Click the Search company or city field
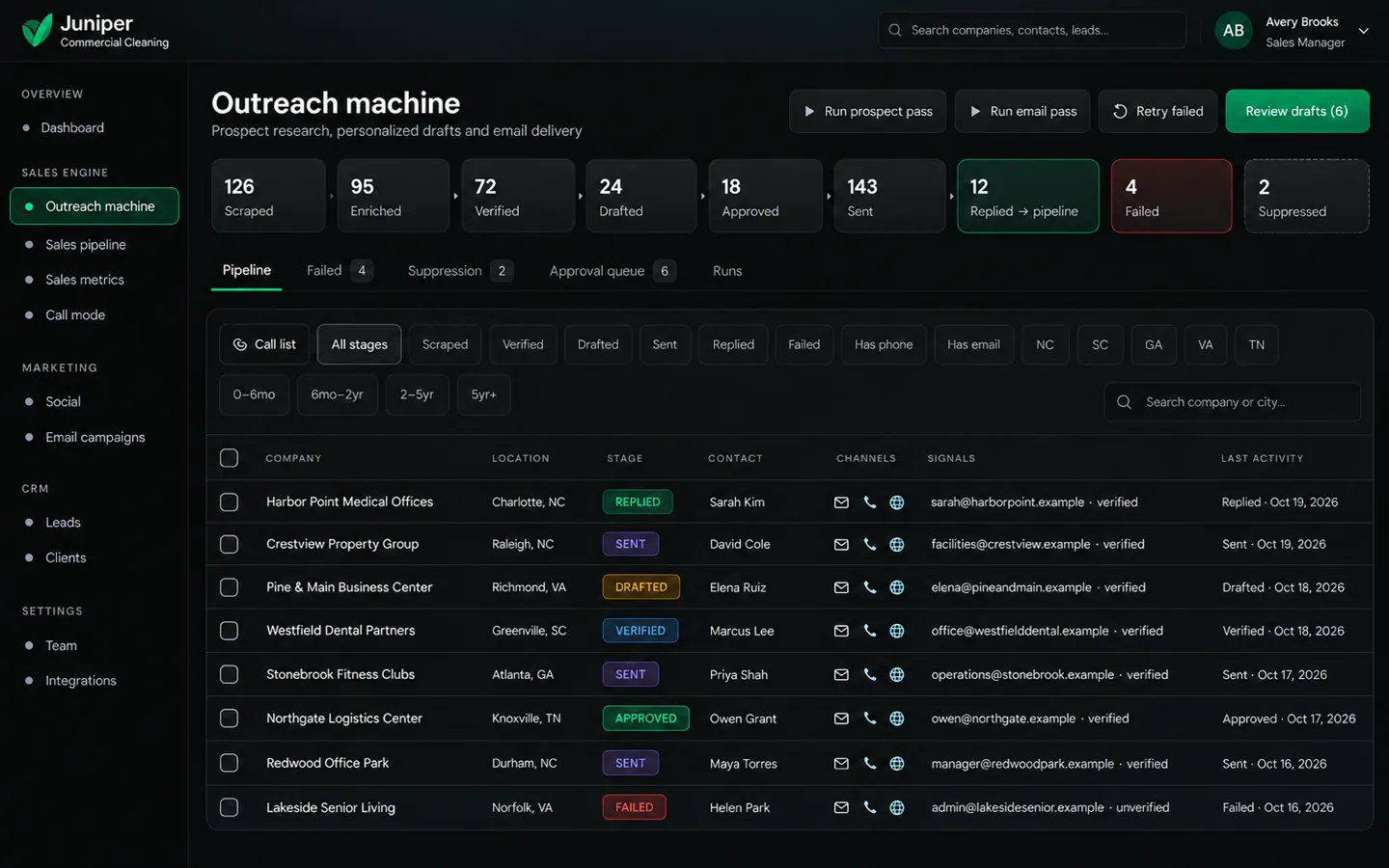Viewport: 1389px width, 868px height. [1232, 402]
